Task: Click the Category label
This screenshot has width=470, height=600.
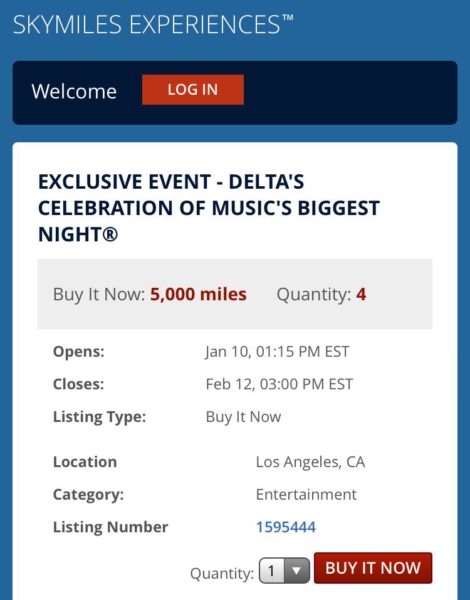Action: (x=88, y=494)
